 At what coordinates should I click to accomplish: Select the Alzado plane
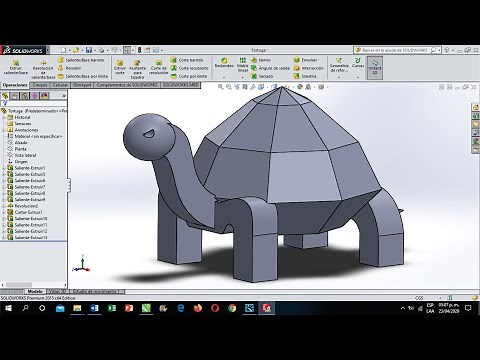click(x=17, y=143)
